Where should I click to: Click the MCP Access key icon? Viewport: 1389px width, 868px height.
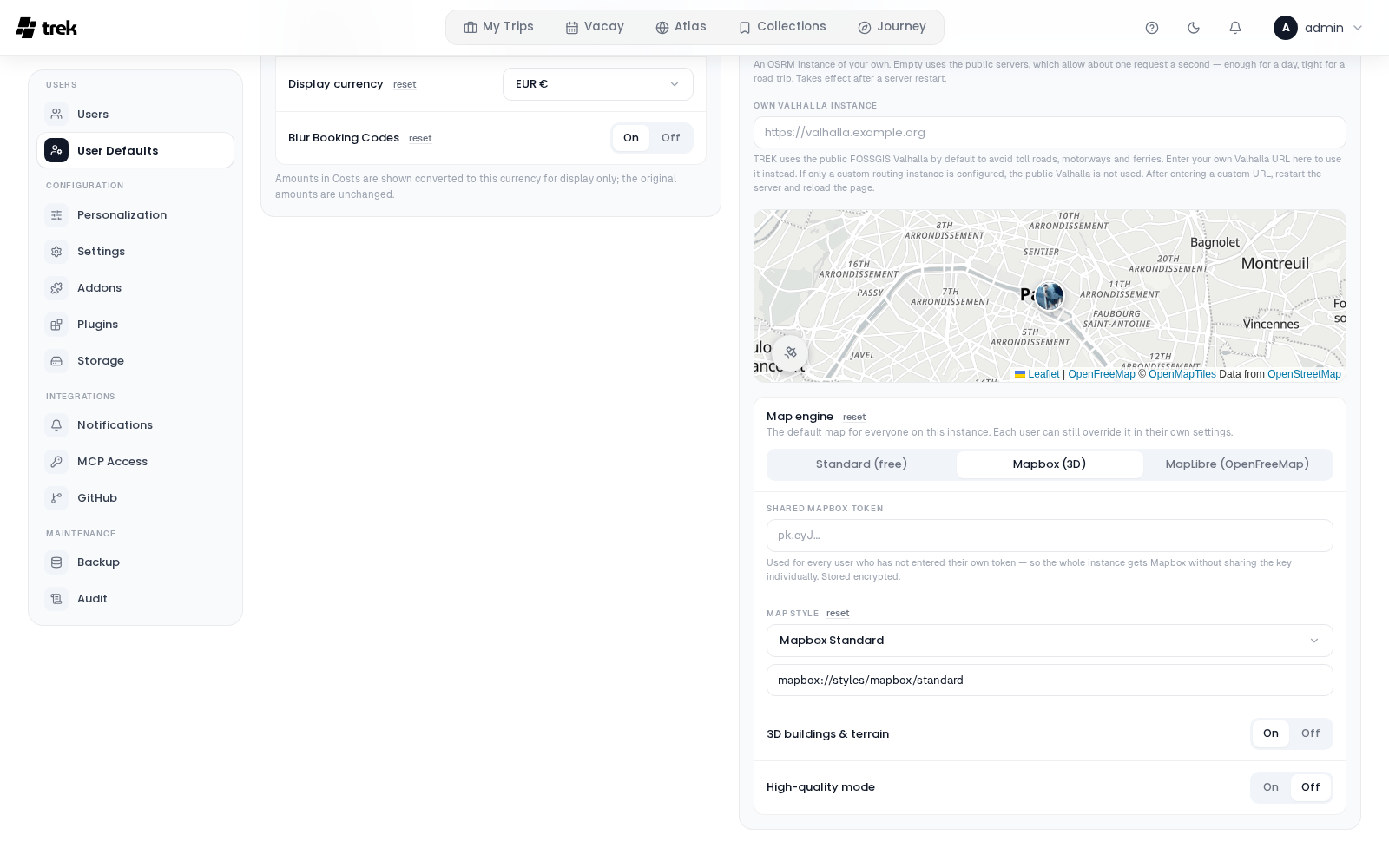[x=56, y=461]
